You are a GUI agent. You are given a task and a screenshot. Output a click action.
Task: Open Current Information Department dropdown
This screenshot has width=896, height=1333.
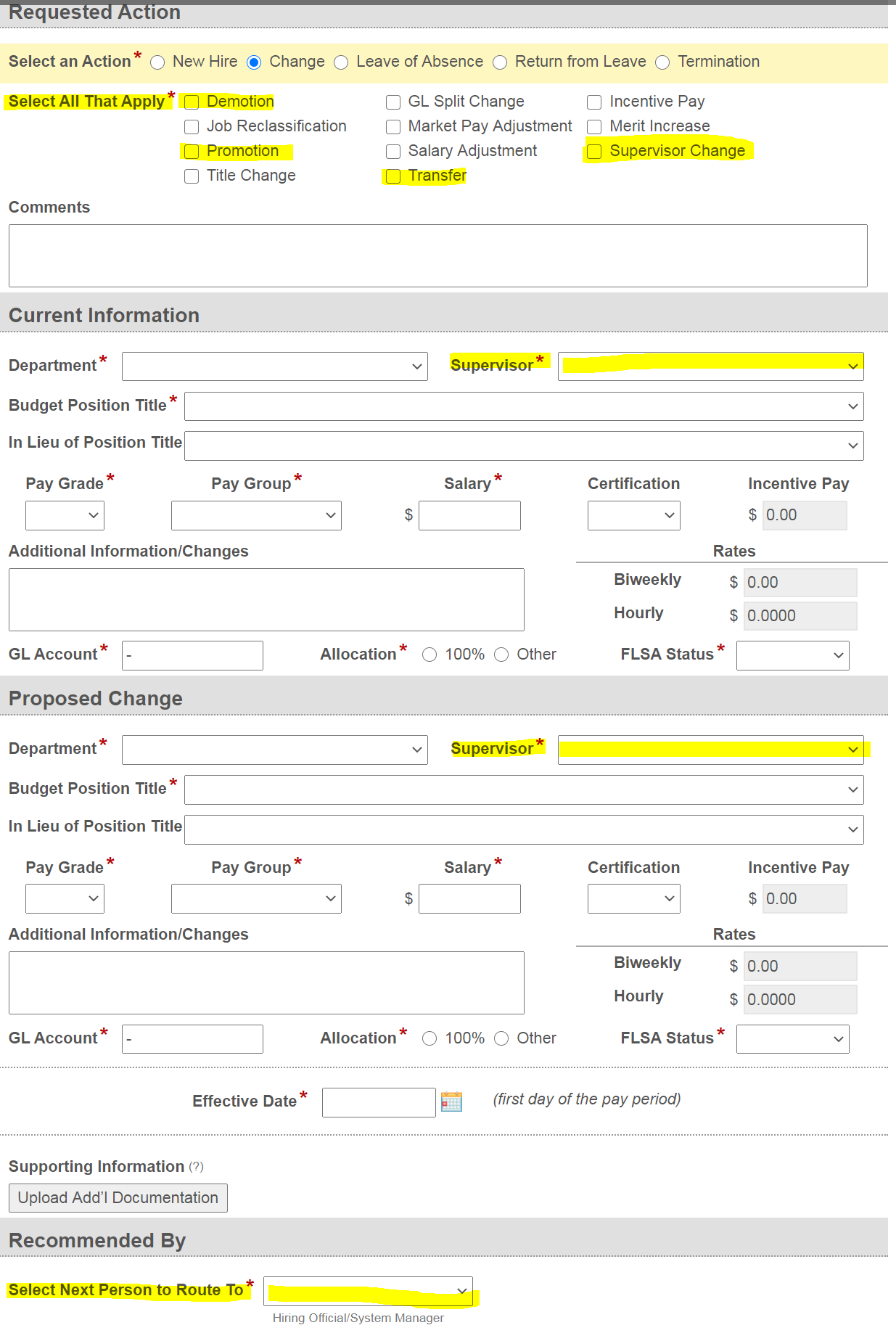point(274,366)
